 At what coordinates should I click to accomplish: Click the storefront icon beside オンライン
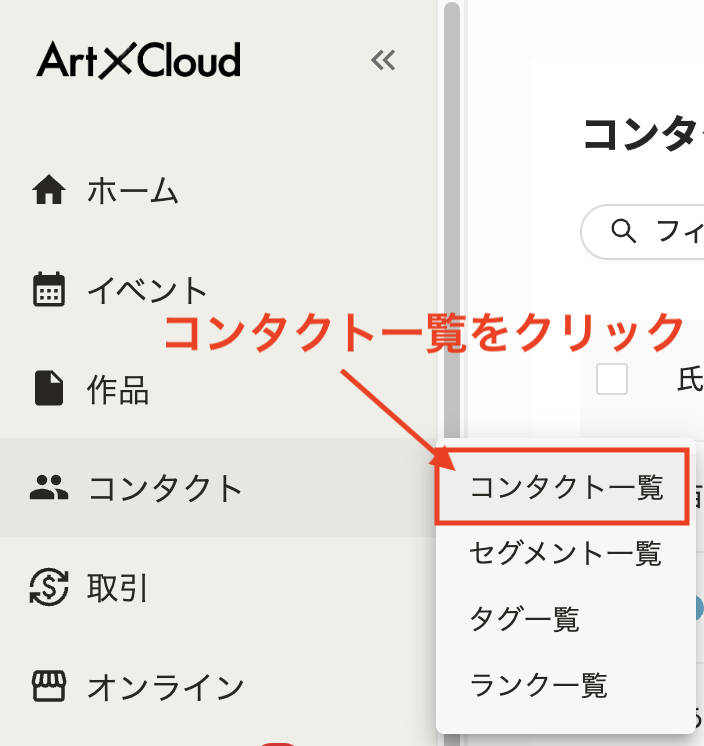point(49,686)
